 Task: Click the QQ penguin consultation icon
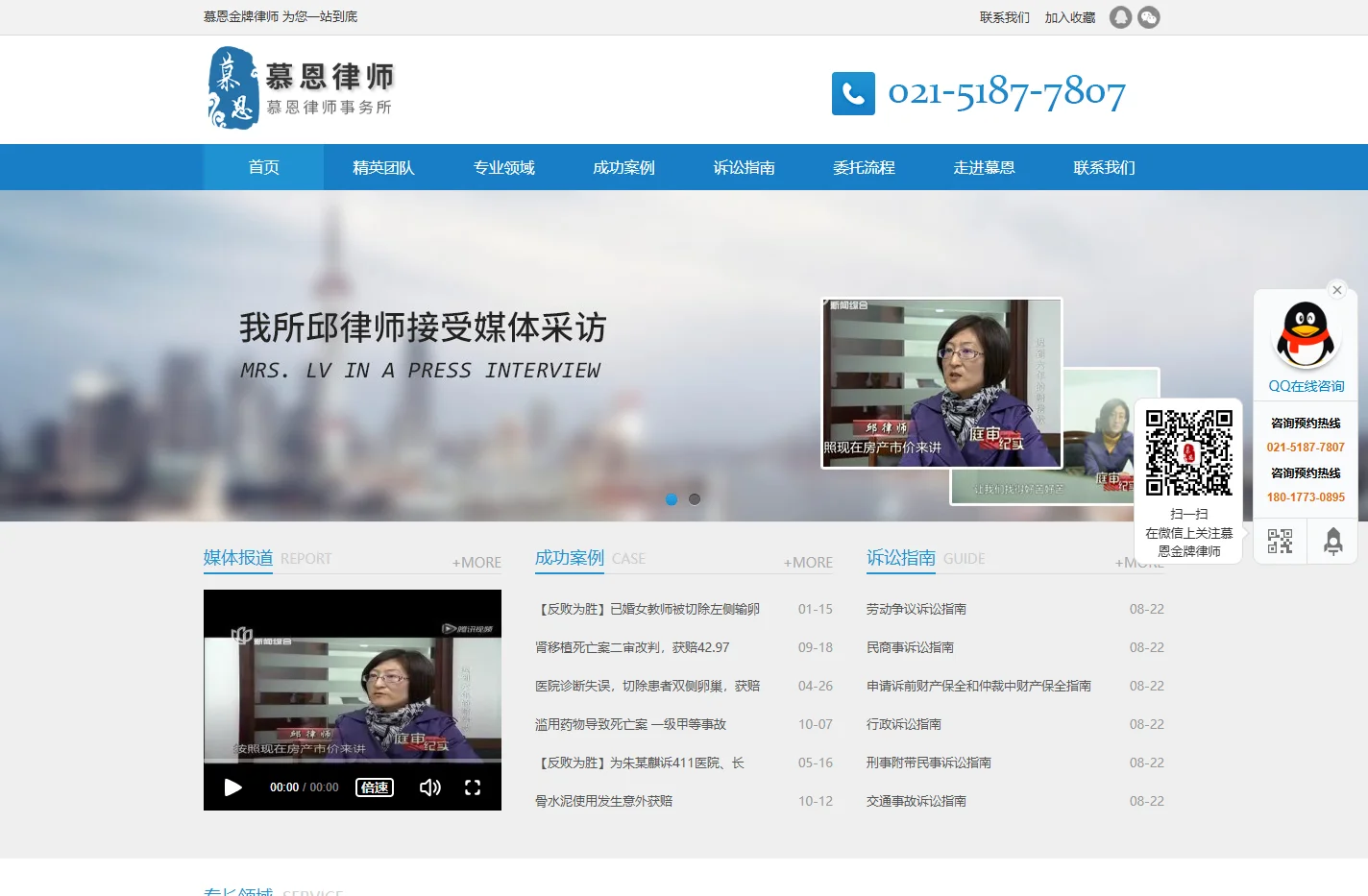tap(1306, 334)
